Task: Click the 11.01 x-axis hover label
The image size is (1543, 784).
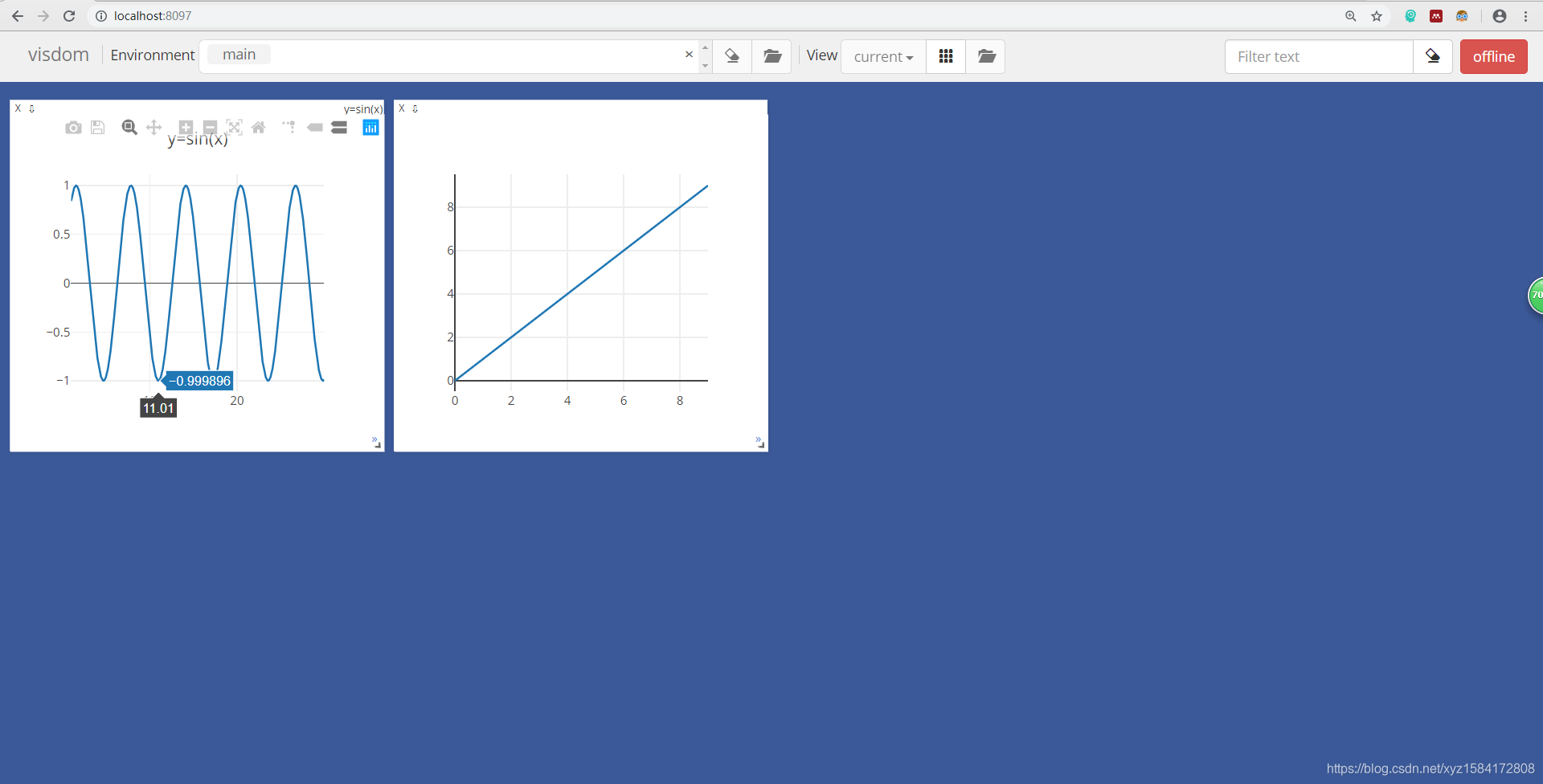Action: pos(158,408)
